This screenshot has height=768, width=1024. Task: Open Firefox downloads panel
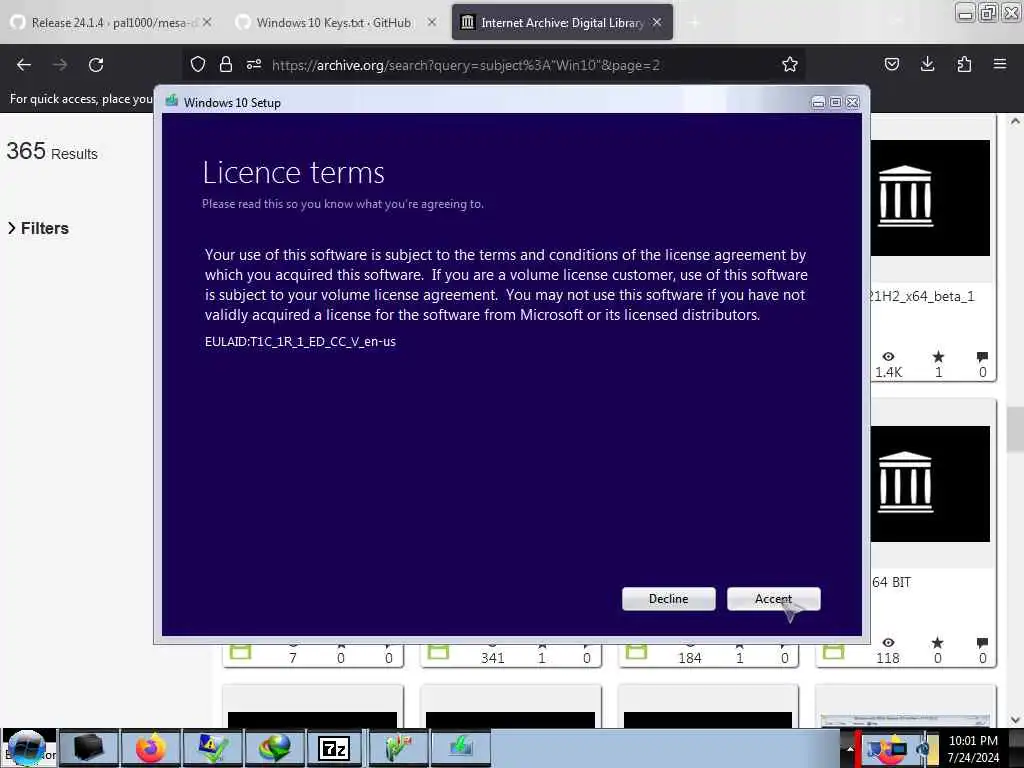tap(927, 64)
